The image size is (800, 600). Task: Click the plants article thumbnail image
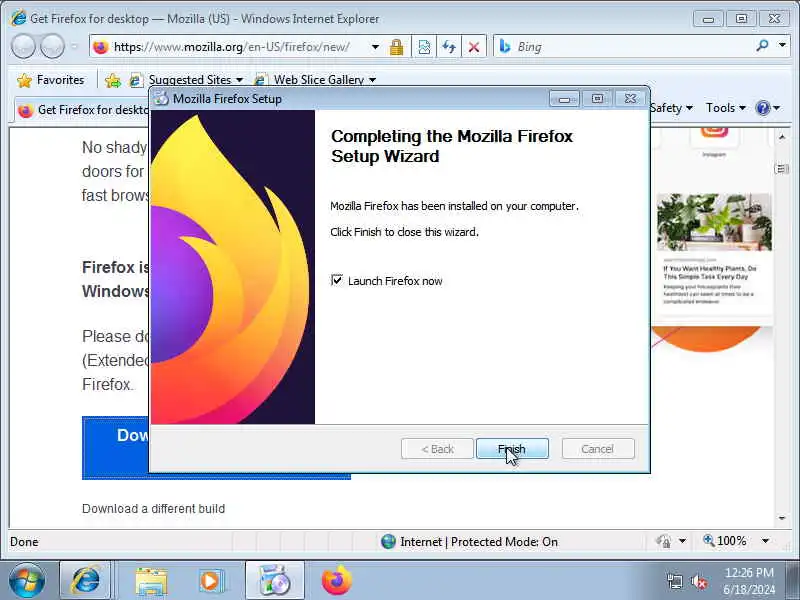click(x=714, y=222)
